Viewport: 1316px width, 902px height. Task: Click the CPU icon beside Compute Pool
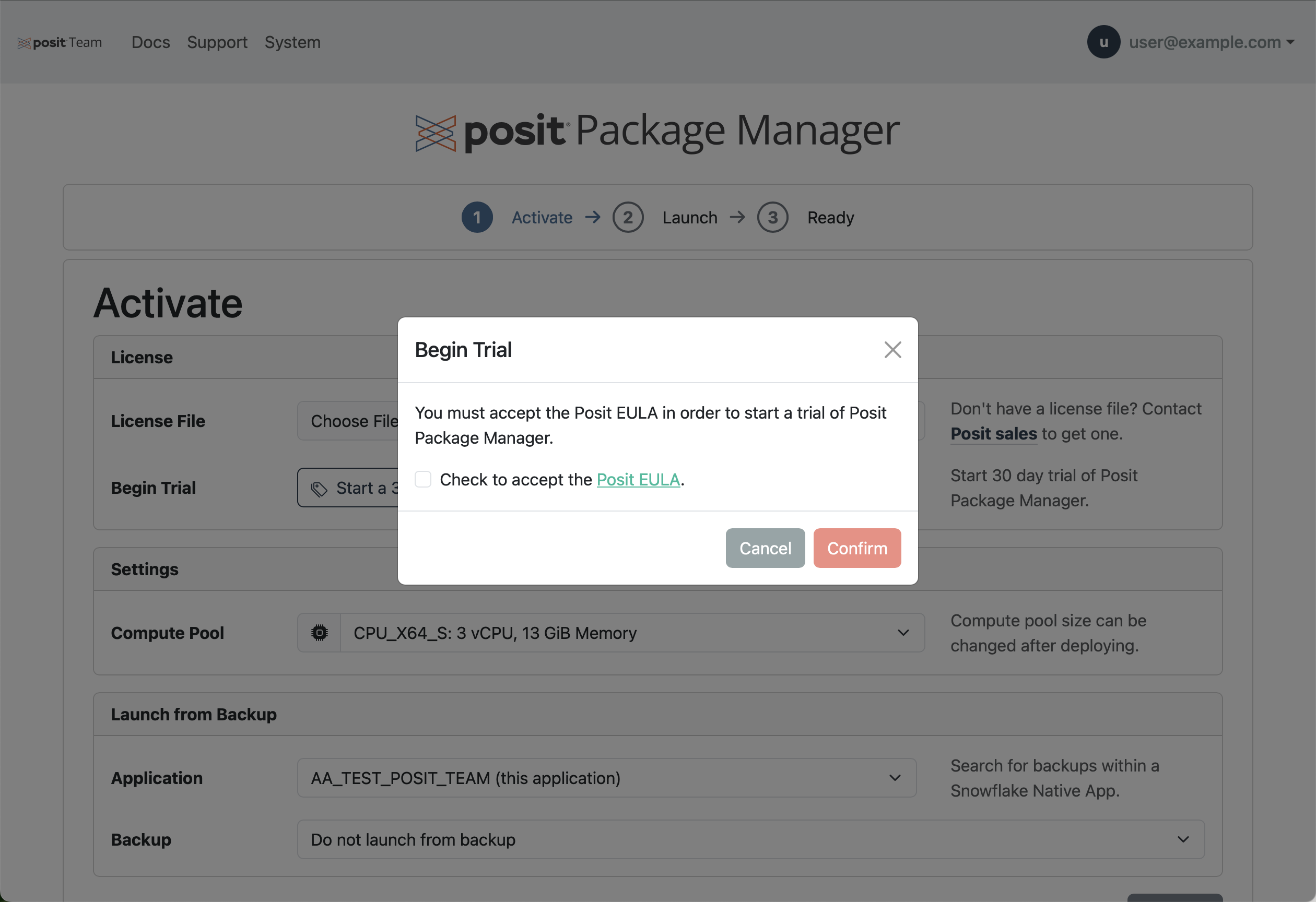pyautogui.click(x=319, y=633)
